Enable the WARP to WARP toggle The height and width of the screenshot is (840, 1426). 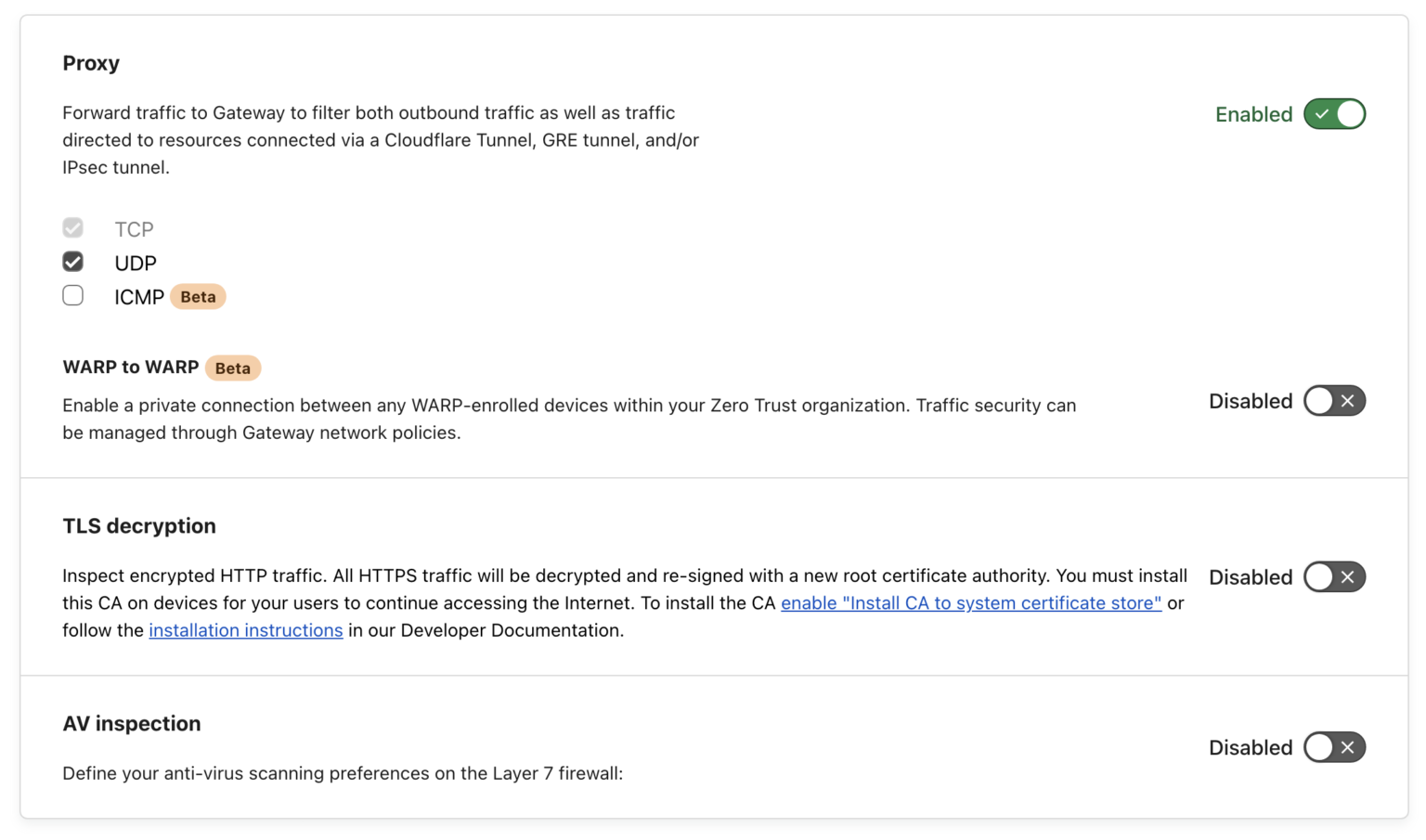coord(1334,400)
